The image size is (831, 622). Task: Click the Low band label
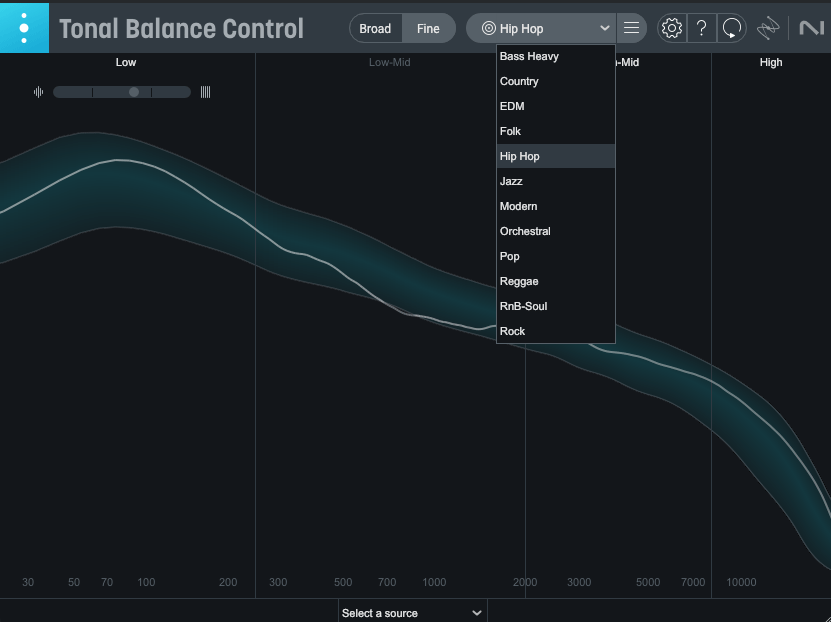click(x=126, y=63)
